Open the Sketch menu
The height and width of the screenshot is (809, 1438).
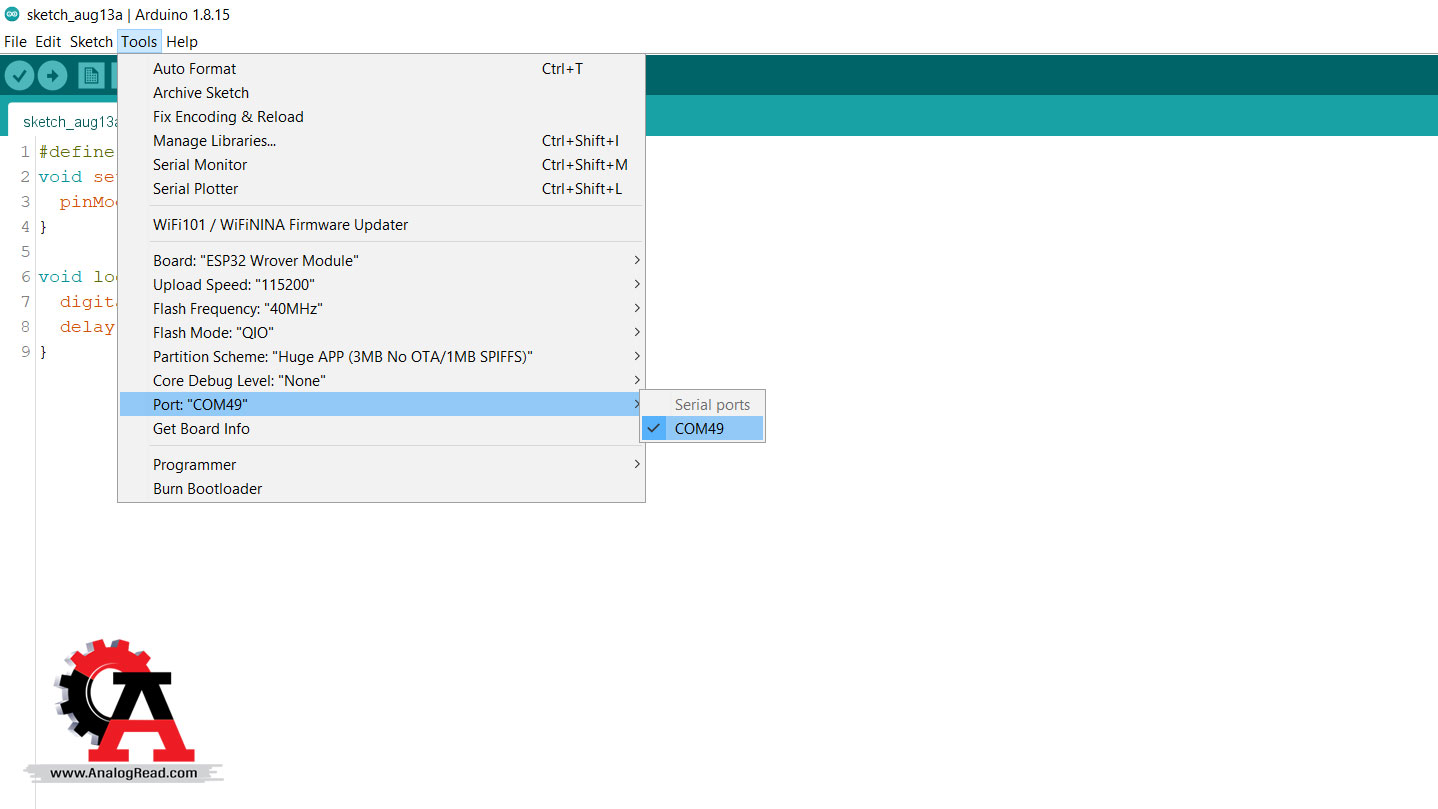pyautogui.click(x=91, y=42)
